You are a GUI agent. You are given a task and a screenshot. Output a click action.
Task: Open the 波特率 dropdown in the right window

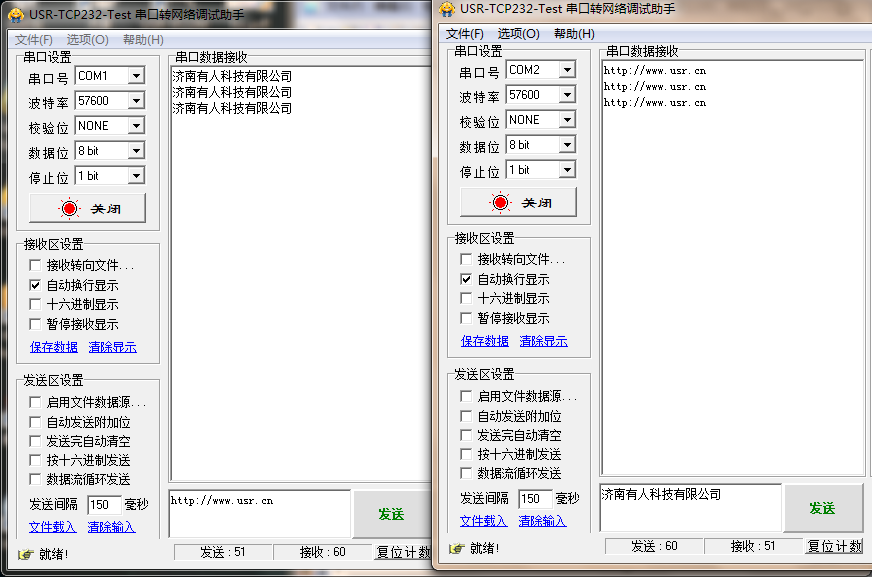[568, 94]
